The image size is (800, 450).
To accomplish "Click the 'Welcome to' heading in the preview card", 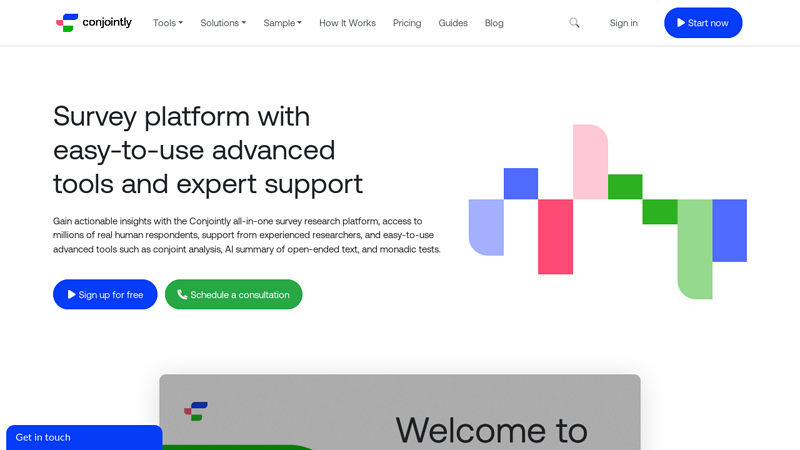I will 491,430.
